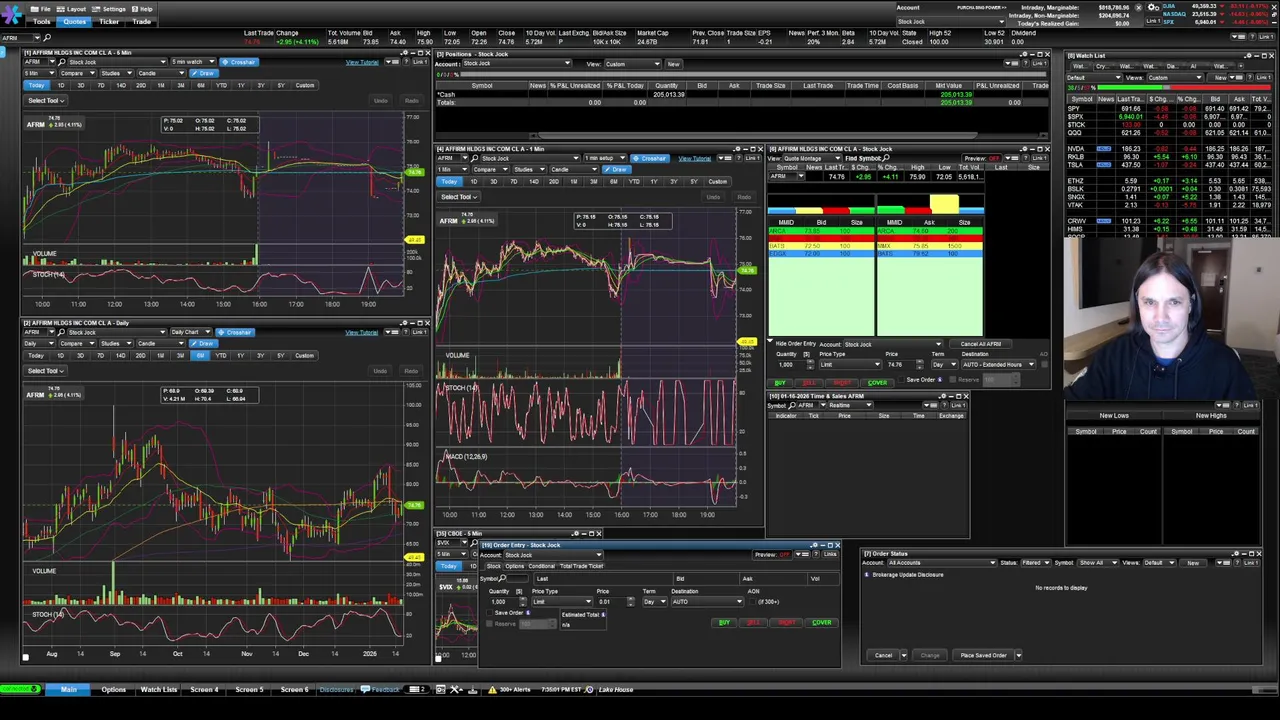Click tools wrench icon in status bar
The width and height of the screenshot is (1280, 720).
click(x=454, y=689)
